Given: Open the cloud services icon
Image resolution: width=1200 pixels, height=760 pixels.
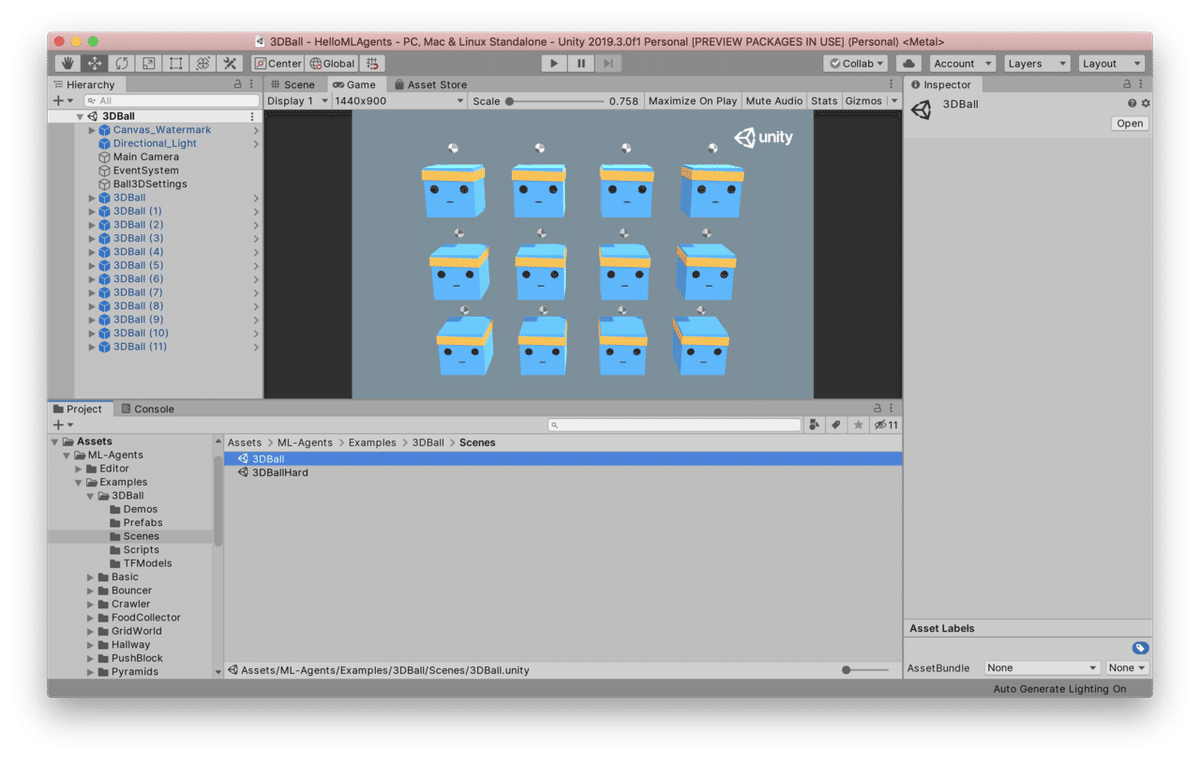Looking at the screenshot, I should [909, 63].
